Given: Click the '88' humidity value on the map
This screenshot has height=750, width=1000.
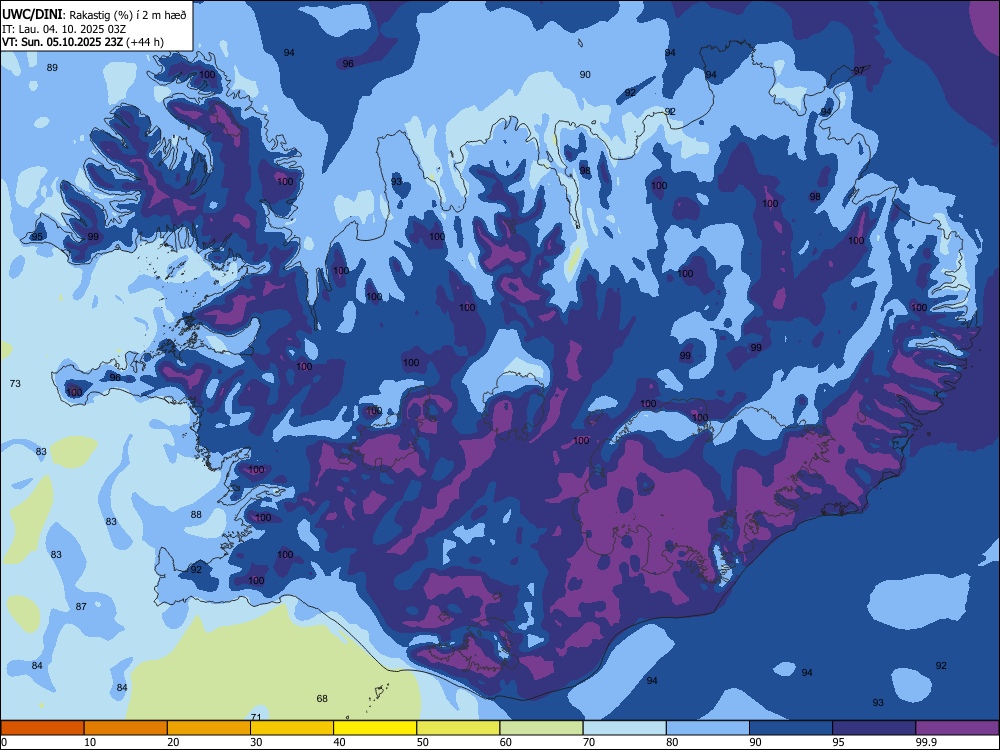Looking at the screenshot, I should tap(196, 514).
